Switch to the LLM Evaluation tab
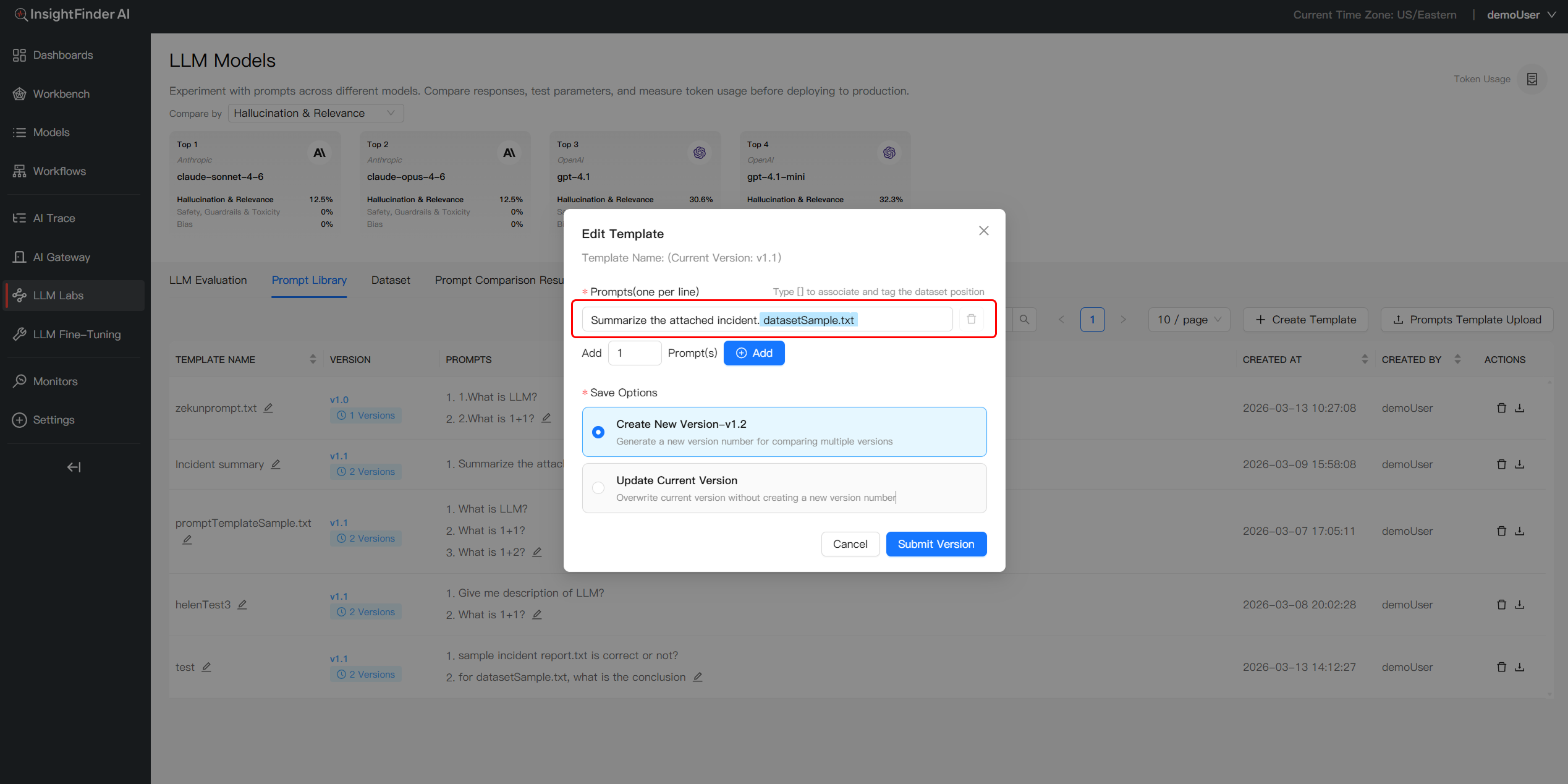 coord(208,280)
